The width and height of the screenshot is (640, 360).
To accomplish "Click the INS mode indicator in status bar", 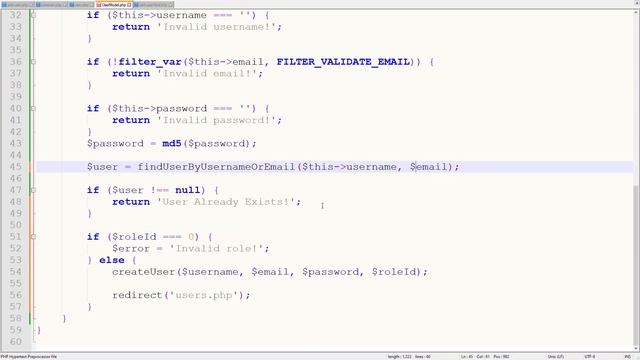I will coord(628,357).
